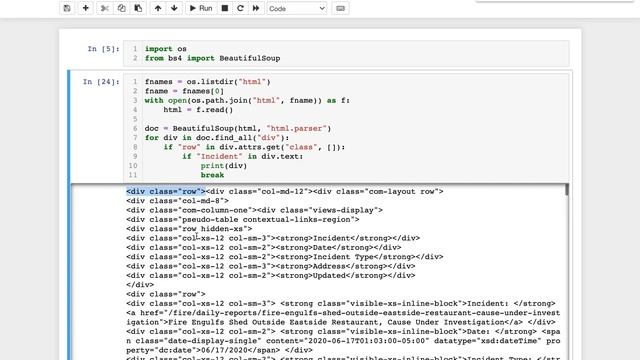This screenshot has height=360, width=640.
Task: Click the 'html = f.read()' line
Action: pyautogui.click(x=198, y=110)
